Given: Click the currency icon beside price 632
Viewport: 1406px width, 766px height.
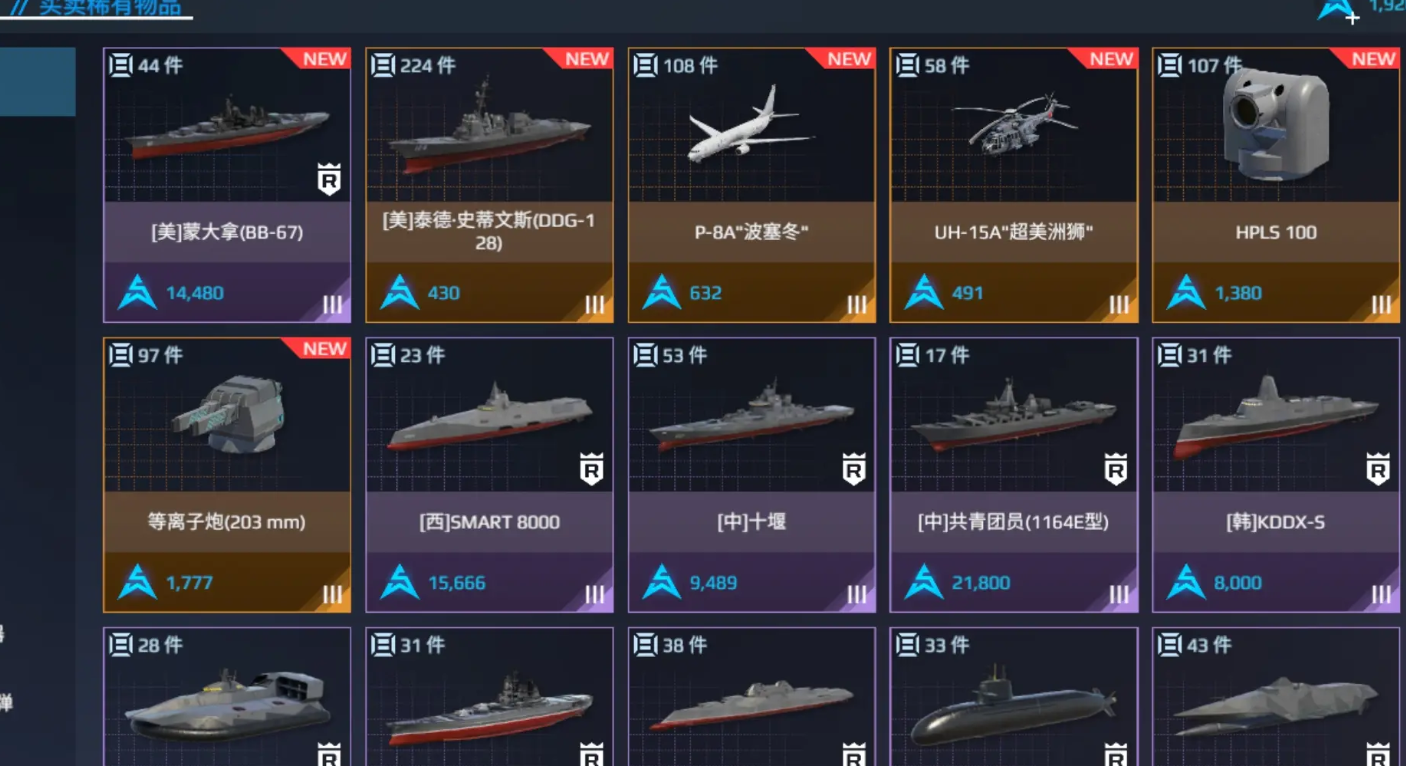Looking at the screenshot, I should point(662,292).
